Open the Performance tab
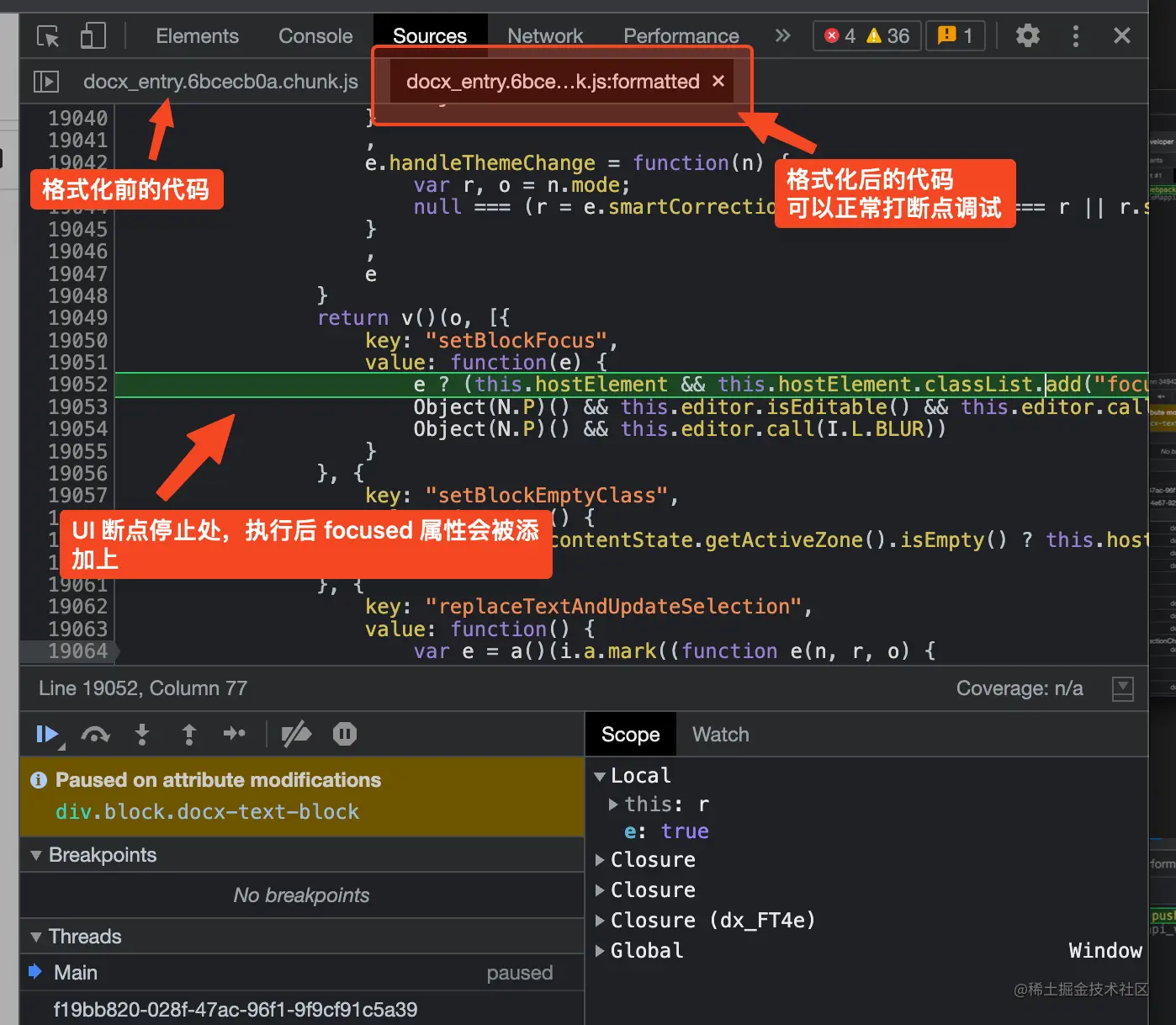The height and width of the screenshot is (1025, 1176). point(681,36)
